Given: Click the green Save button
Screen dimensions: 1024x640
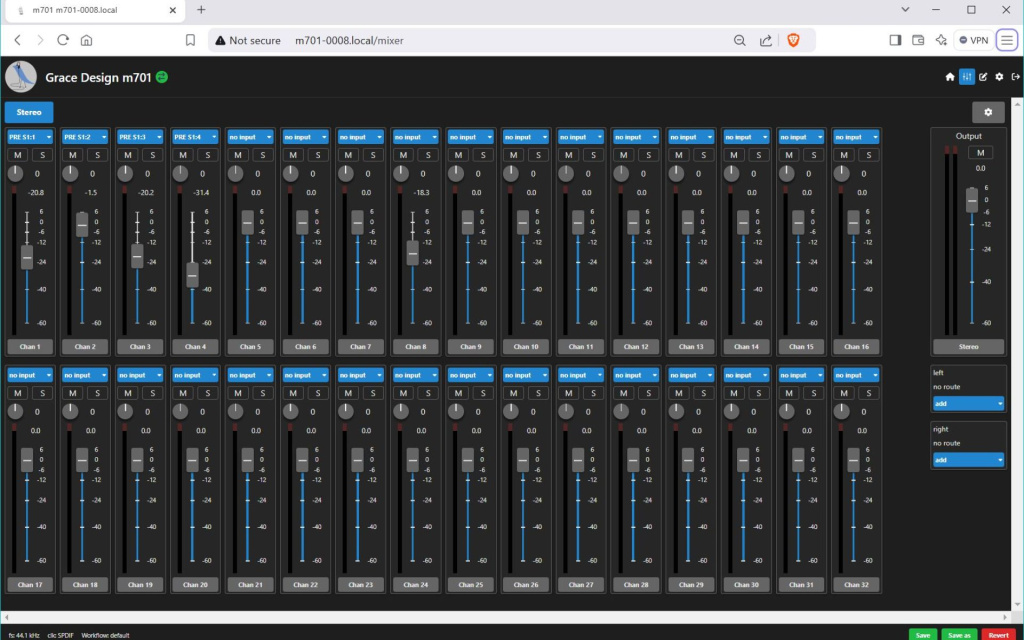Looking at the screenshot, I should 922,634.
